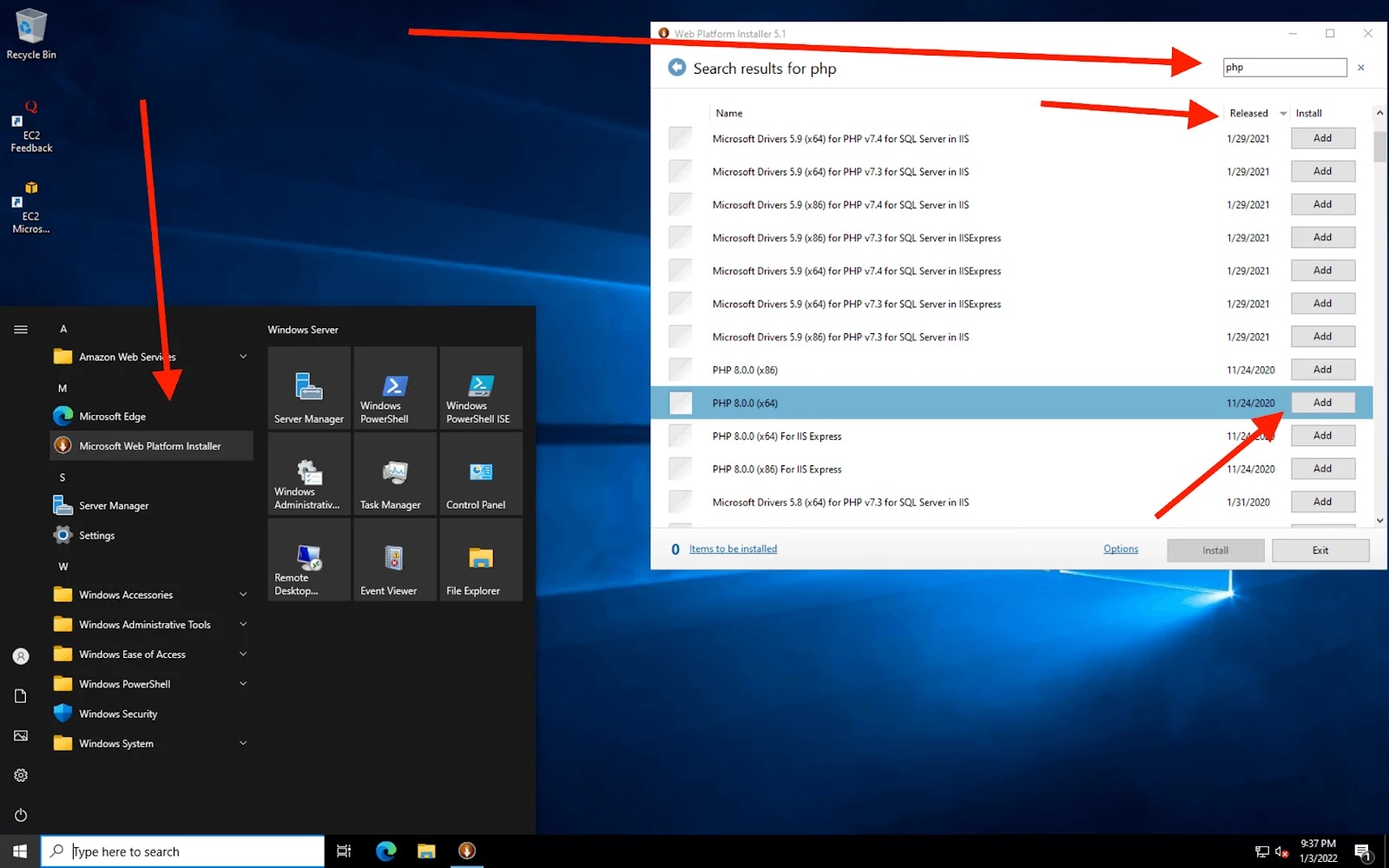1389x868 pixels.
Task: Add PHP 8.0.0 (x64)
Action: 1323,403
